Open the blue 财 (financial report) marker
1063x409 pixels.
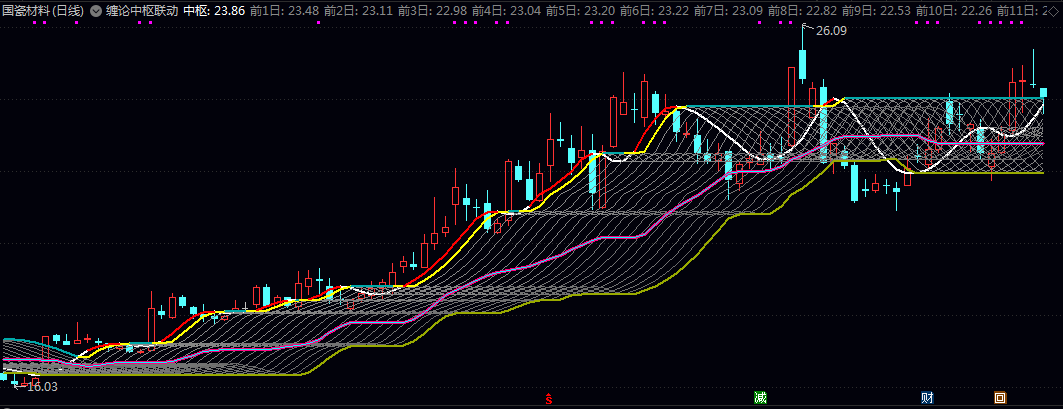point(927,397)
